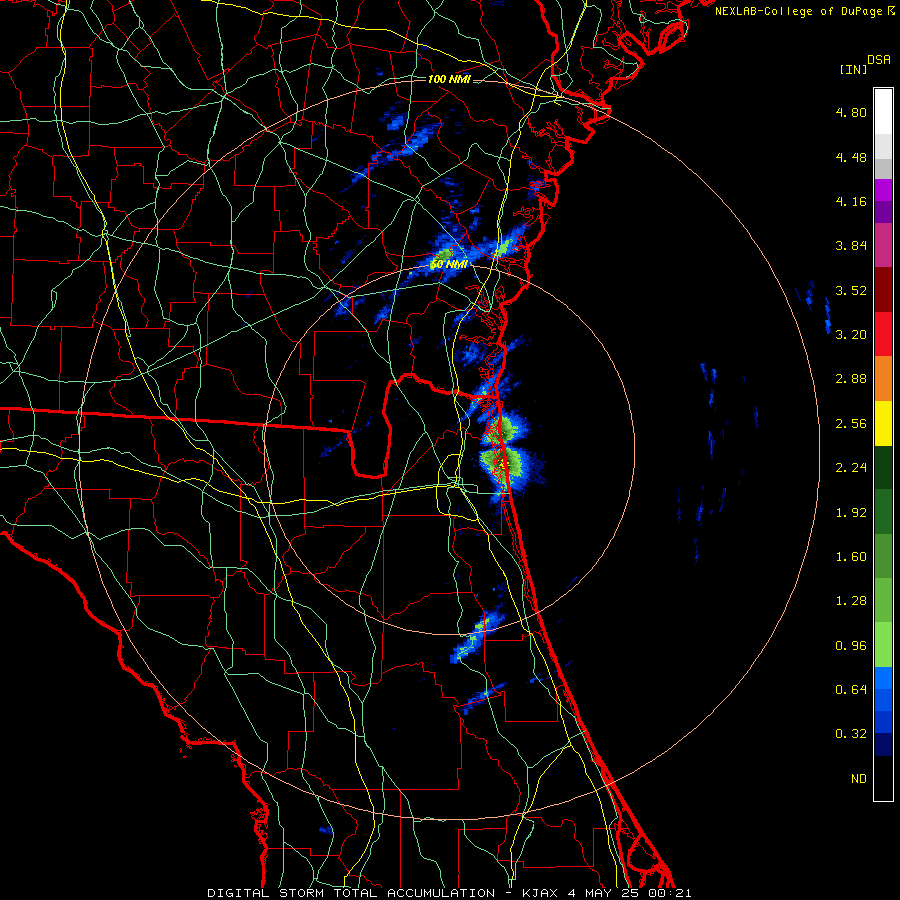Screen dimensions: 900x900
Task: Click the 50 NMI range ring label
Action: pos(449,264)
